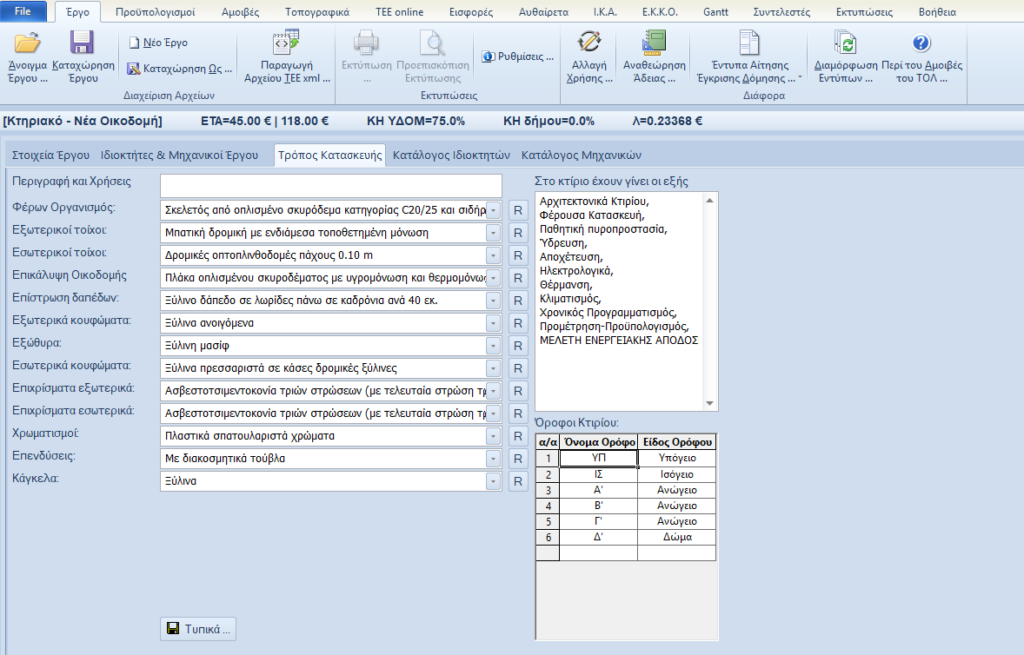Click the Νέο Έργο toolbar item
The image size is (1024, 655).
158,43
